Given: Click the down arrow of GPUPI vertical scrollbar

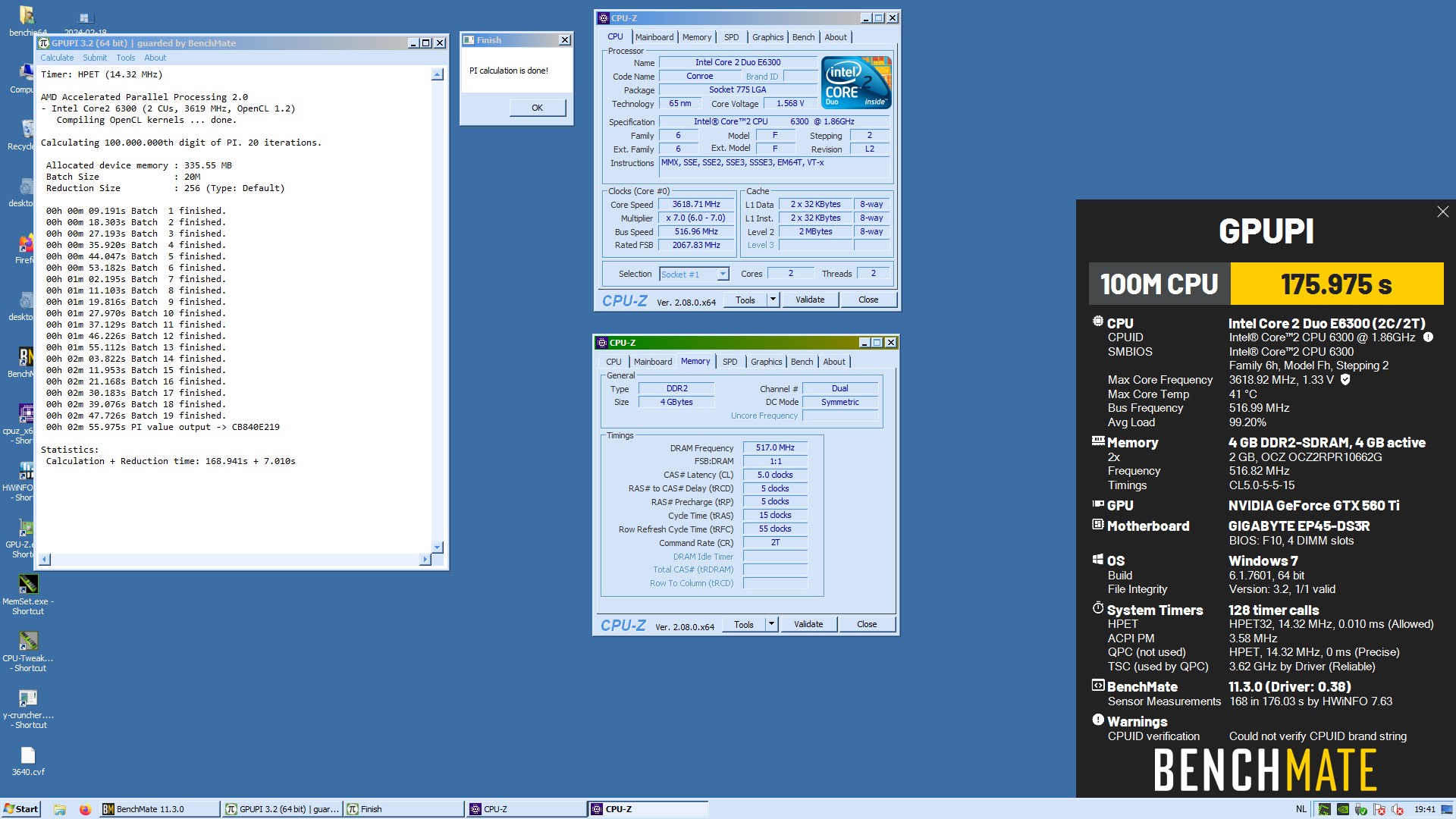Looking at the screenshot, I should (437, 547).
